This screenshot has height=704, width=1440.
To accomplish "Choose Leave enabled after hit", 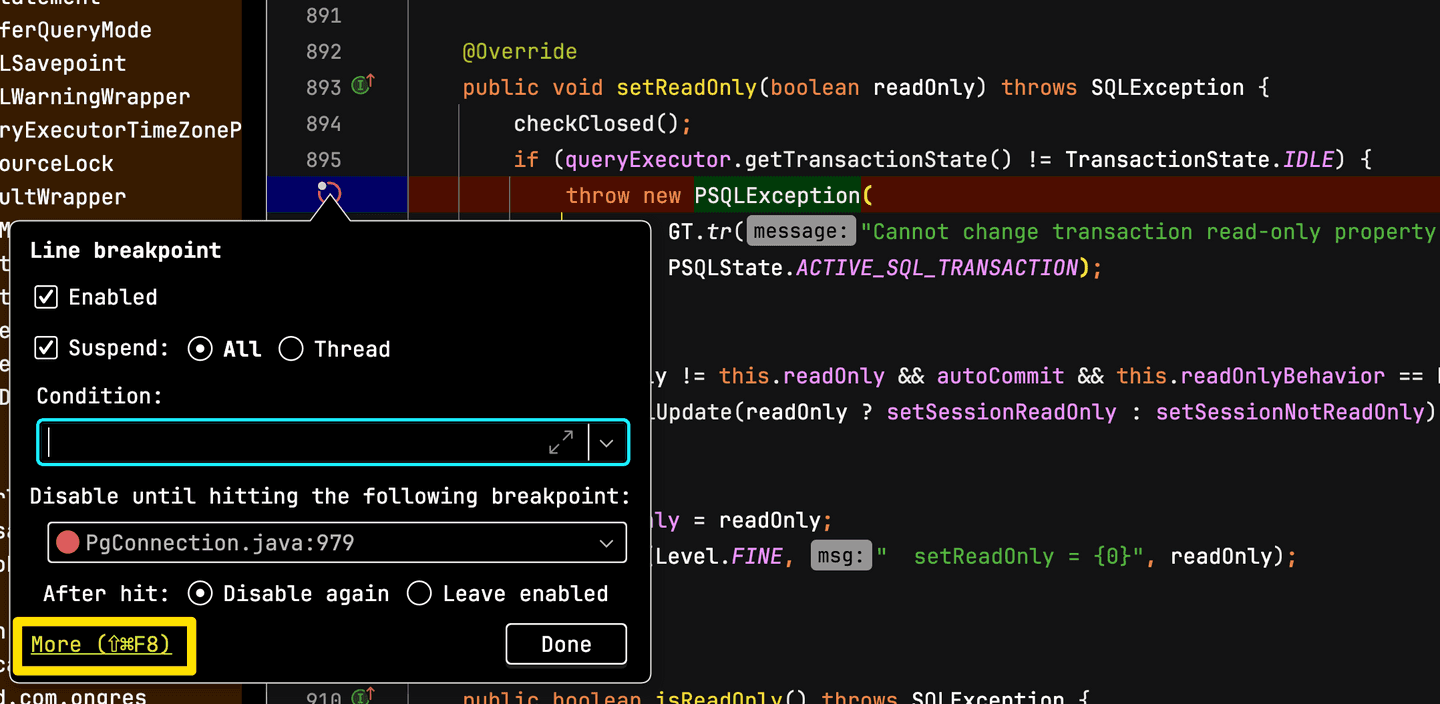I will tap(419, 593).
